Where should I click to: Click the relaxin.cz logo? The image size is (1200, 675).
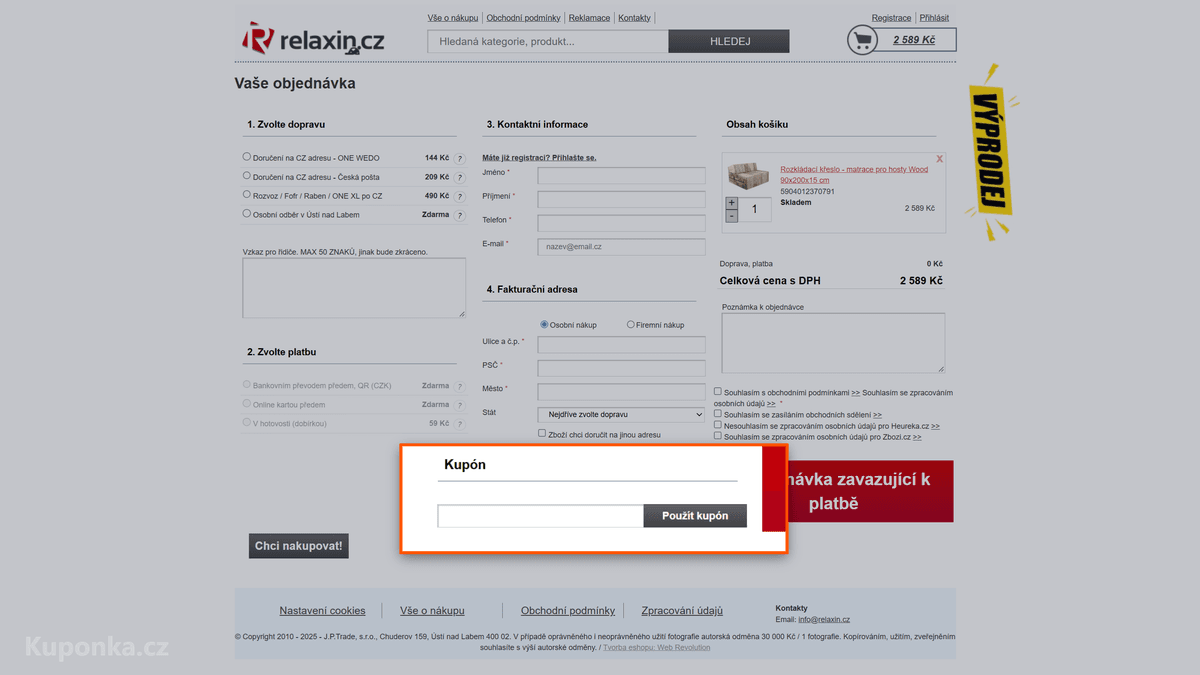312,38
